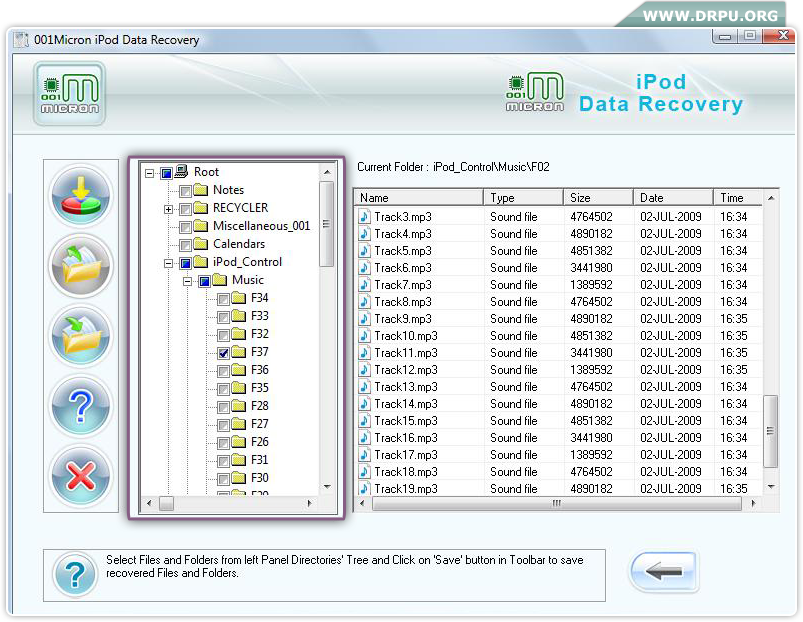Viewport: 803px width, 622px height.
Task: Sort files by the Date column header
Action: click(673, 198)
